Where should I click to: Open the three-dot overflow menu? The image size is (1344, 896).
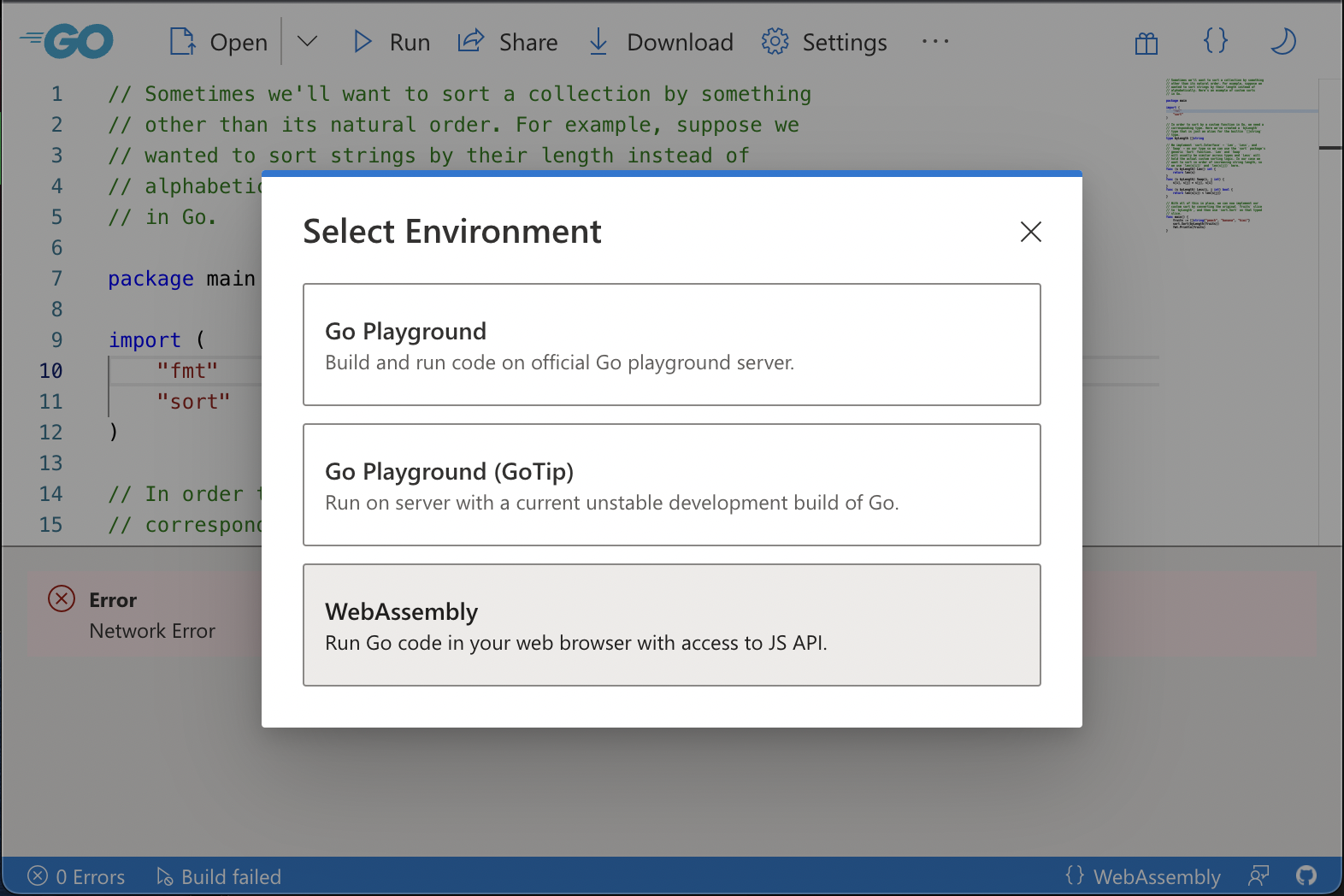(935, 41)
